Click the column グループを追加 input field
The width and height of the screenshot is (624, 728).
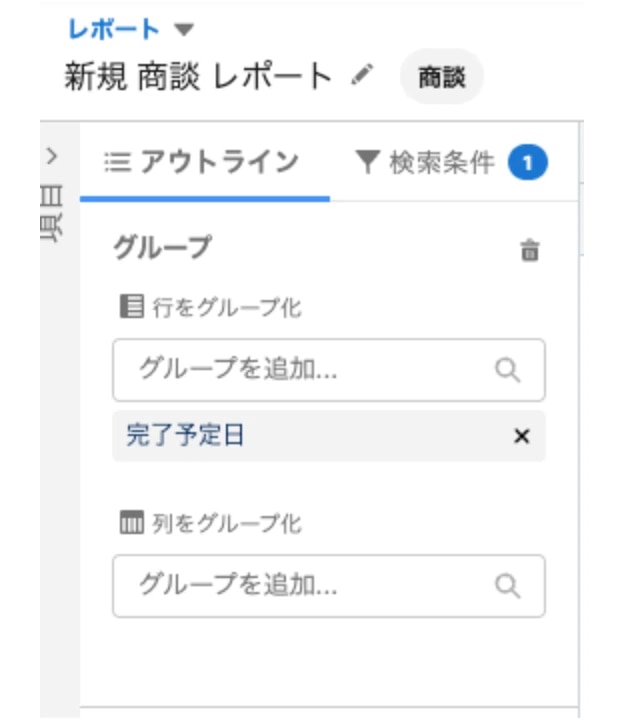(300, 585)
